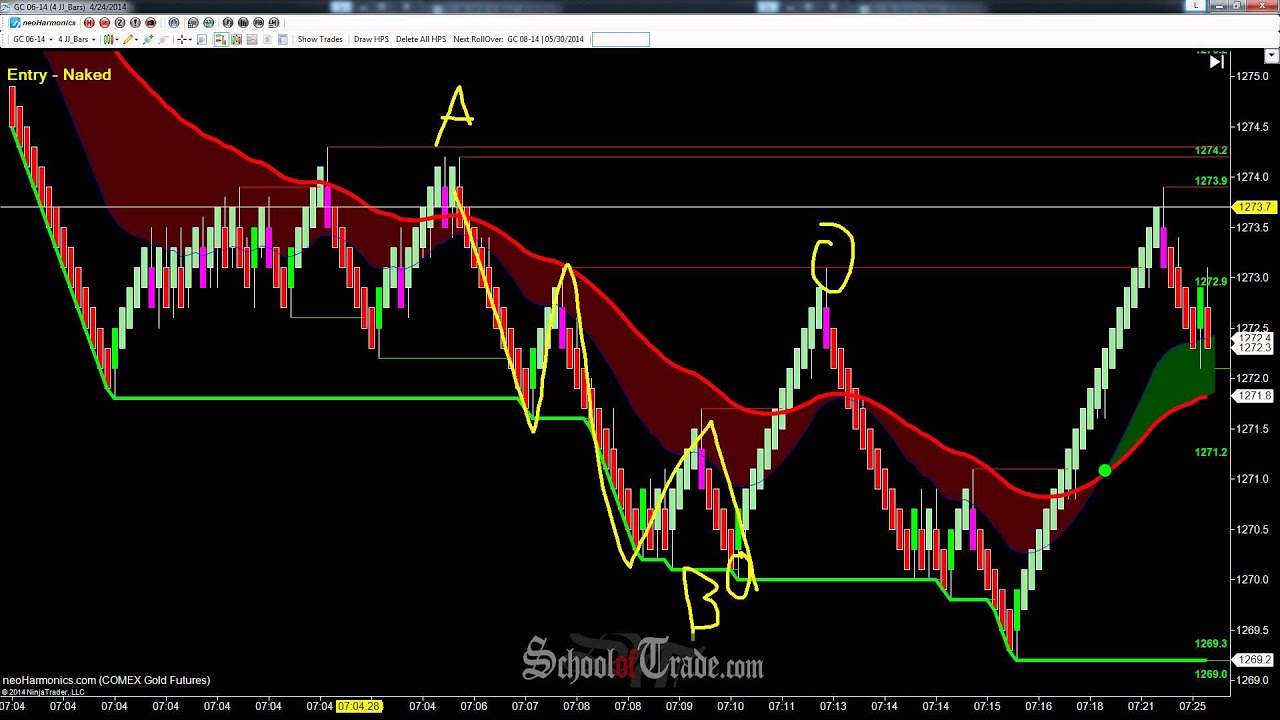Click the green 1272.9 level label

[x=1210, y=282]
